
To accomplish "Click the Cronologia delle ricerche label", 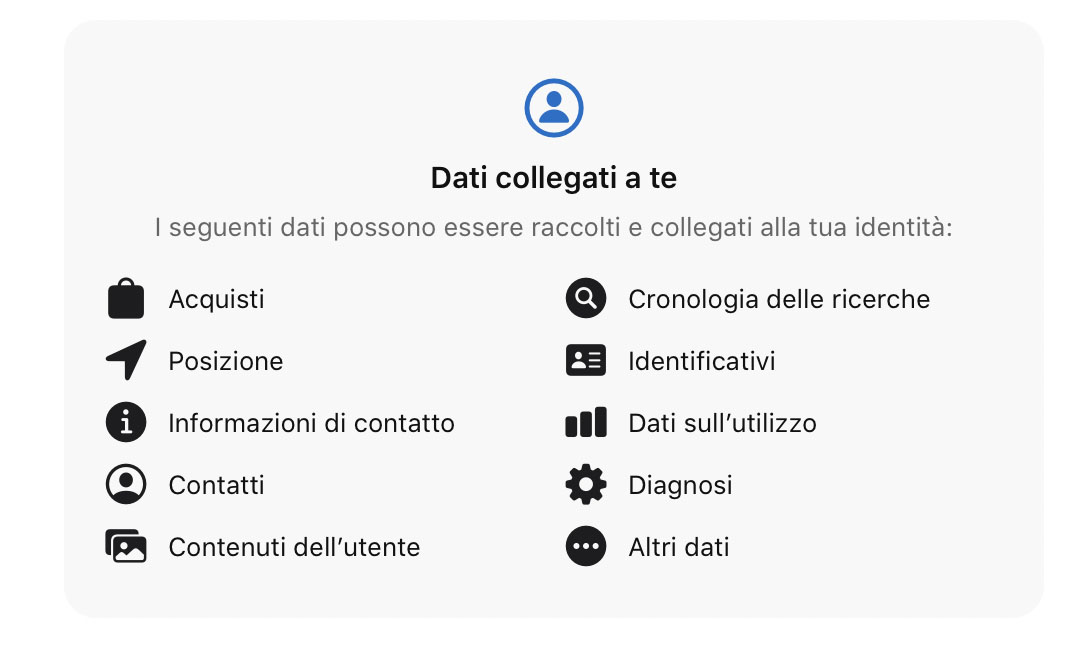I will click(x=778, y=298).
